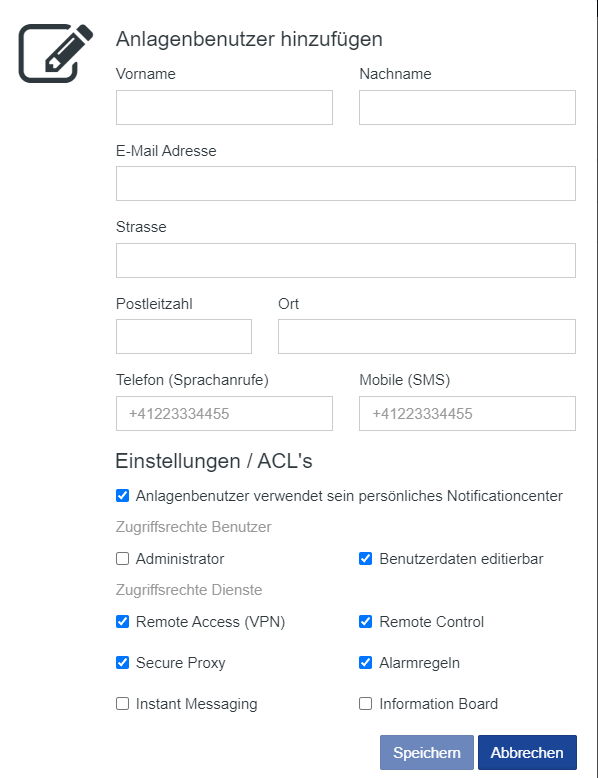Click the edit pencil icon
Viewport: 598px width, 778px height.
coord(56,53)
